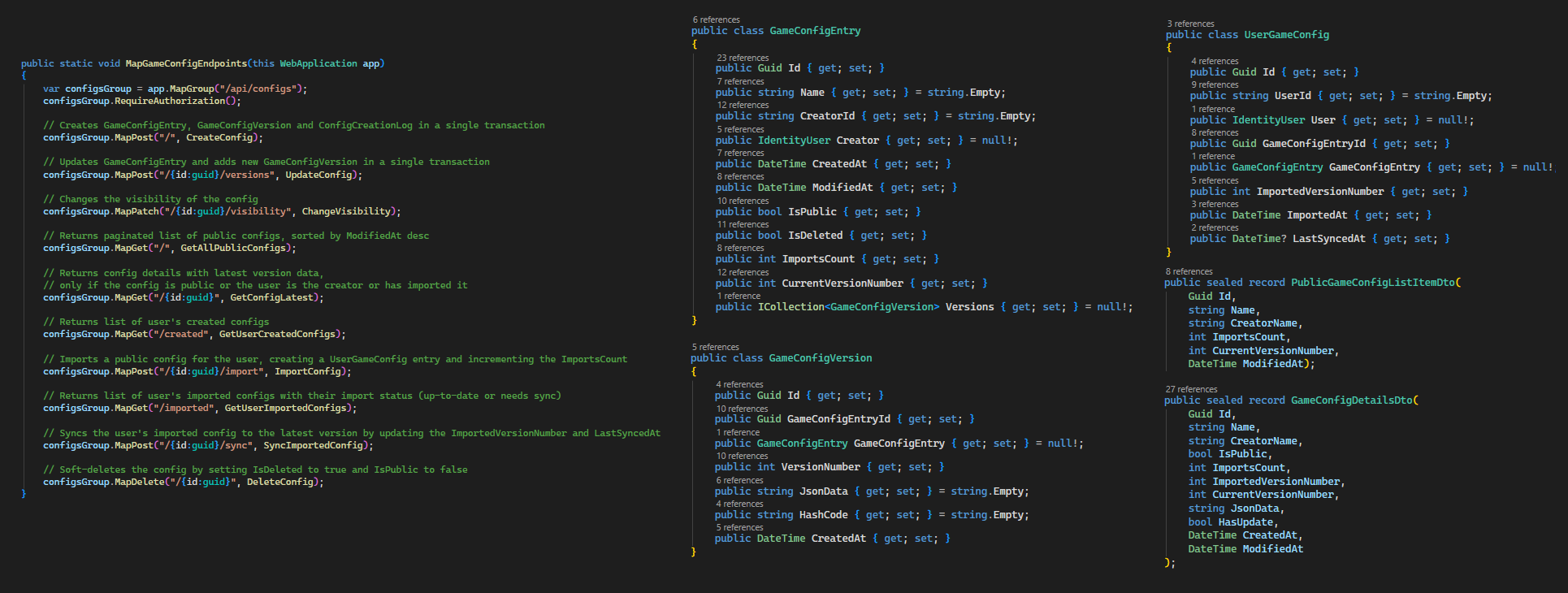Click the comment "Changes the visibility of the config"
The height and width of the screenshot is (593, 1568).
[x=150, y=199]
